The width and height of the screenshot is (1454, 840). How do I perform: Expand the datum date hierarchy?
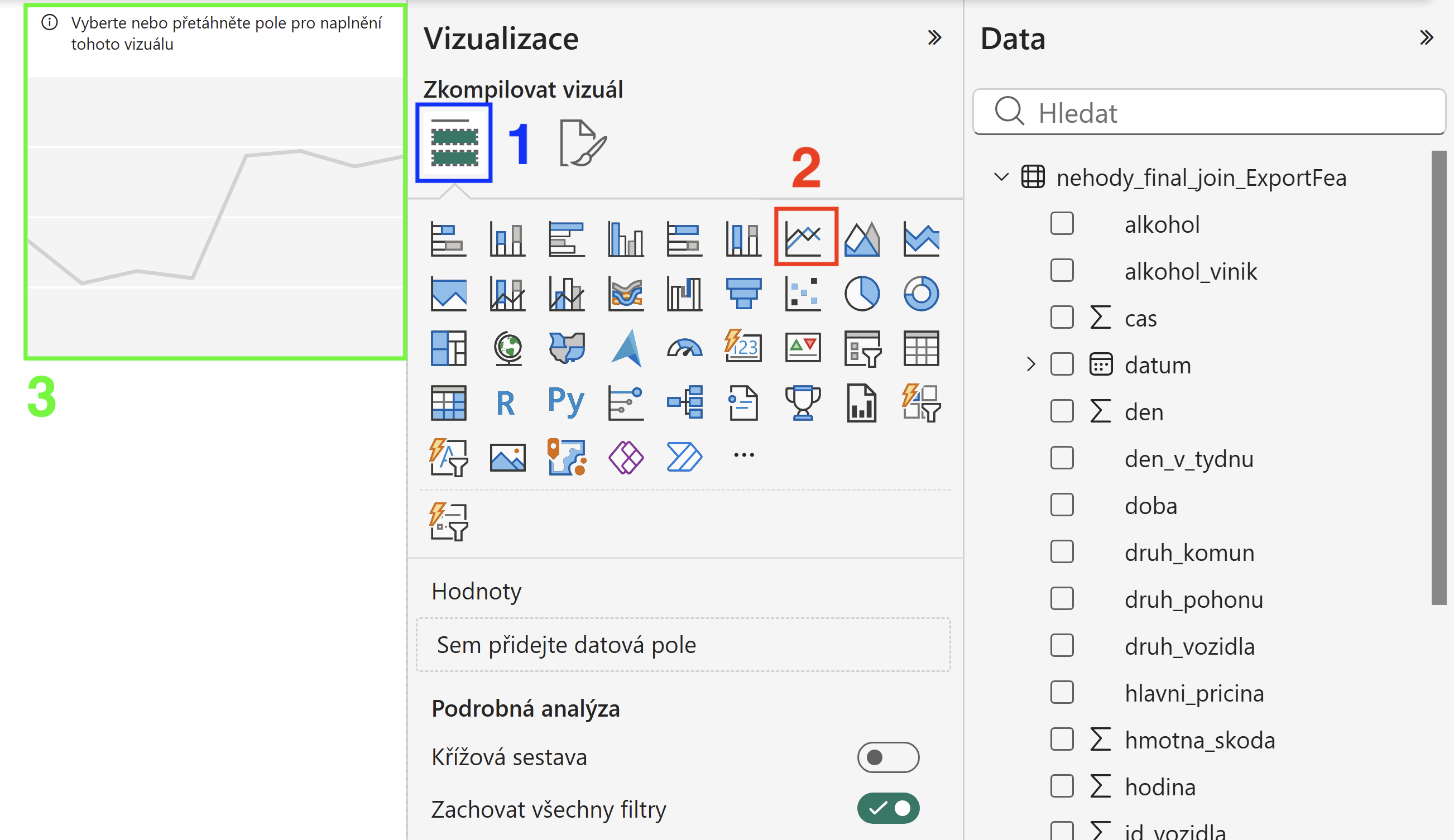pos(1031,364)
